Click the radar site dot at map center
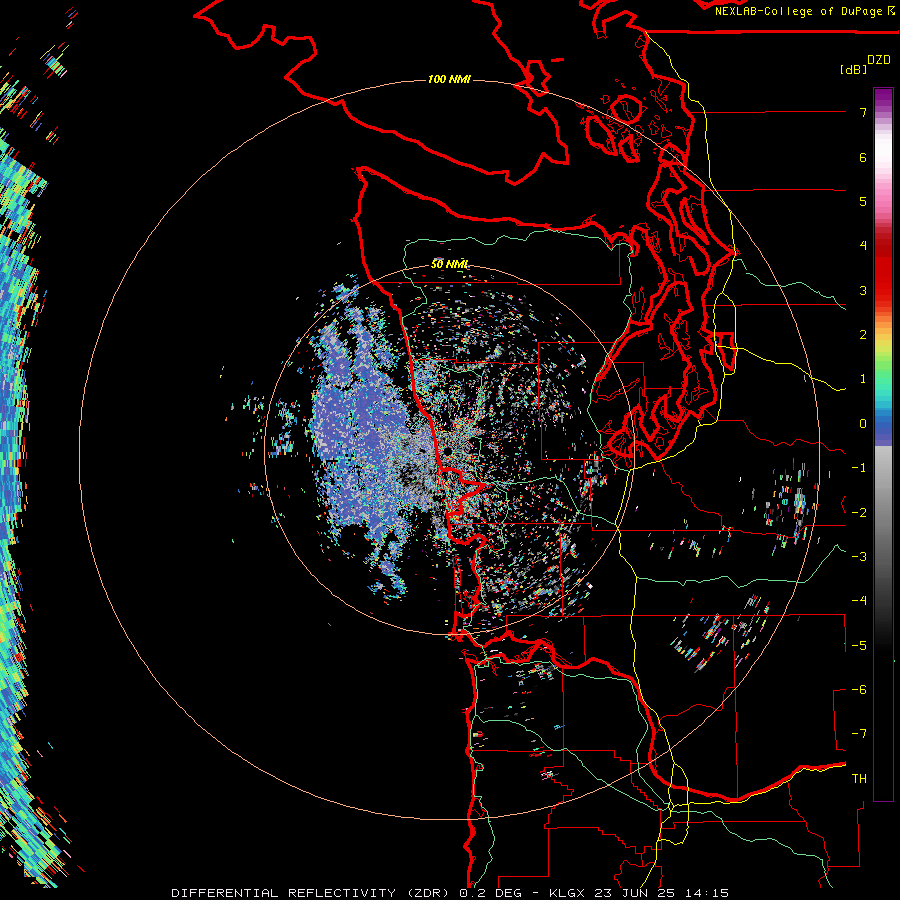Screen dimensions: 900x900 click(447, 452)
